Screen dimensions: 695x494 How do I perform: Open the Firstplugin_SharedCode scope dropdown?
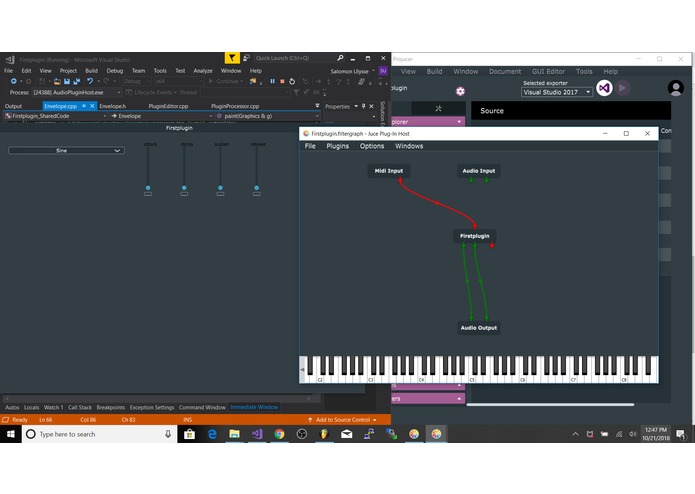(x=56, y=116)
